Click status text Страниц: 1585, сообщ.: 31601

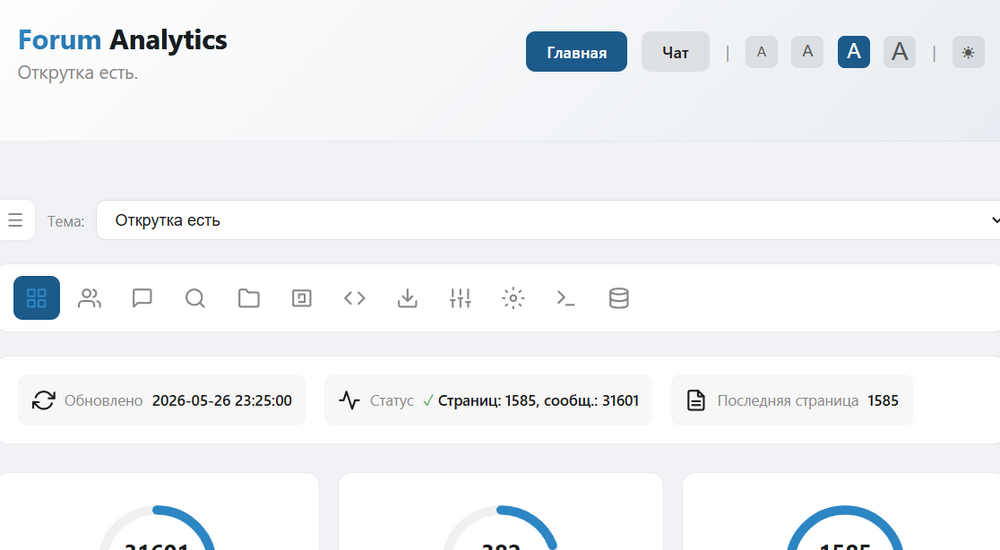[538, 401]
